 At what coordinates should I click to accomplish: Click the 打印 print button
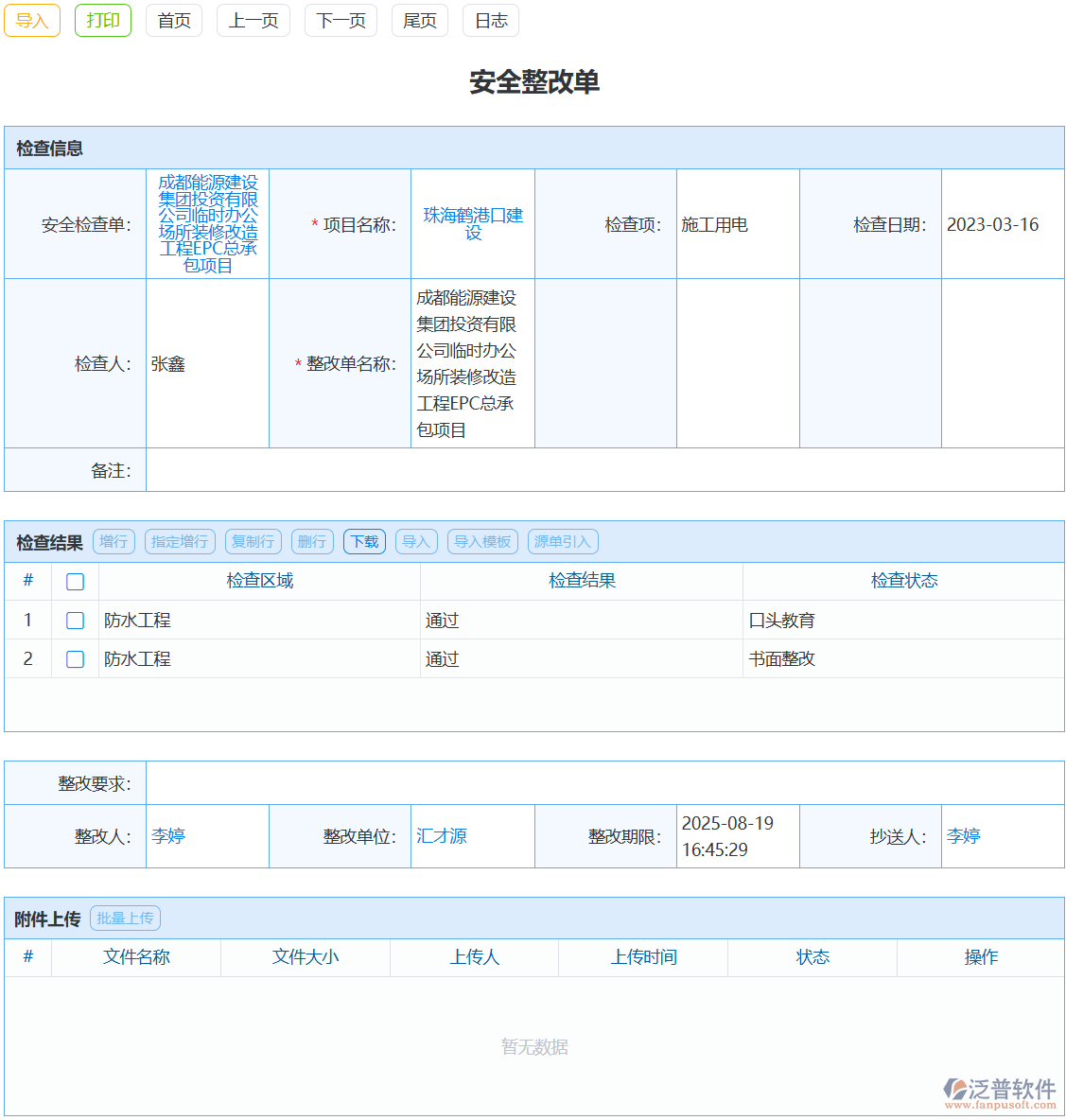tap(102, 20)
